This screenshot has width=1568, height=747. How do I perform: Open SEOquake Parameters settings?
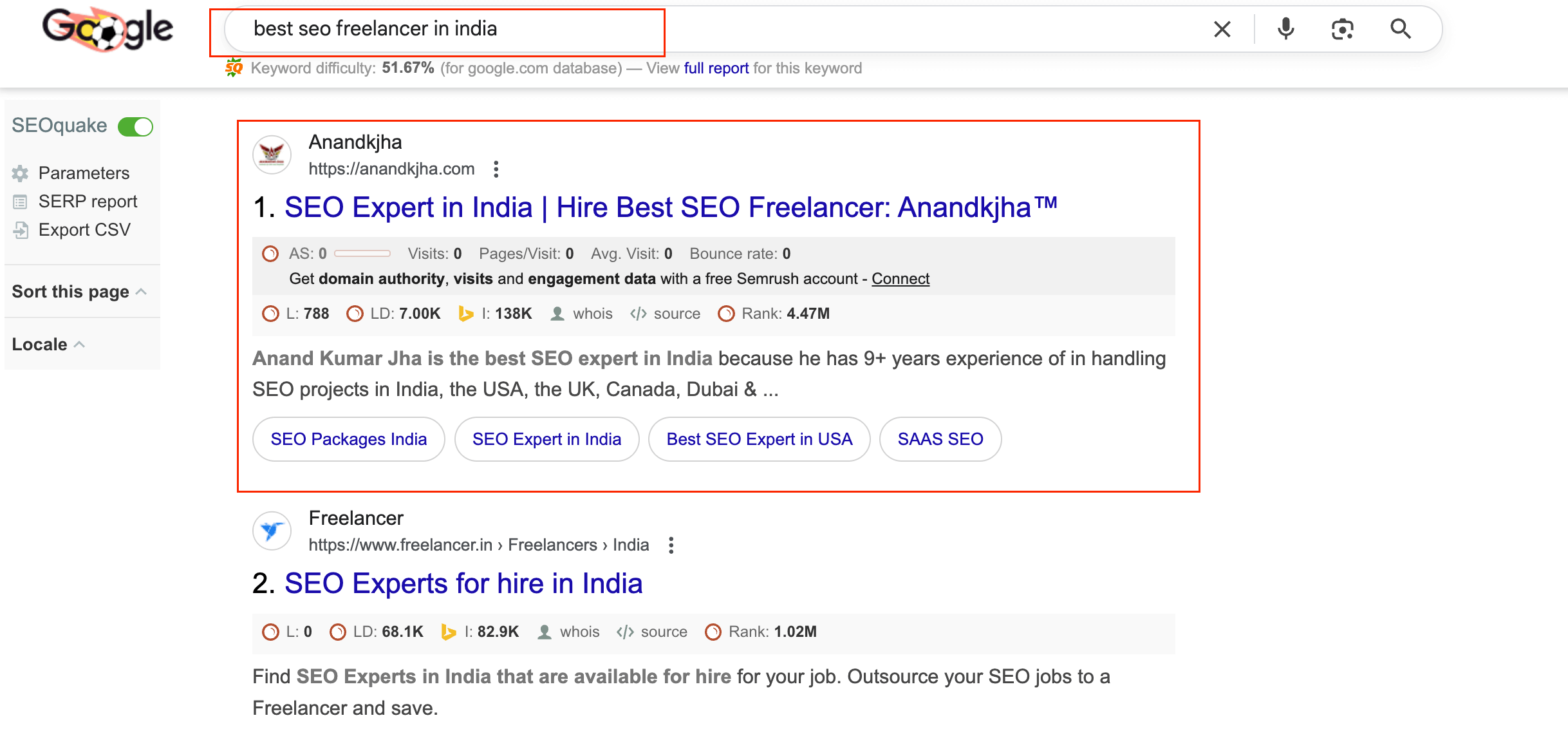pyautogui.click(x=84, y=173)
